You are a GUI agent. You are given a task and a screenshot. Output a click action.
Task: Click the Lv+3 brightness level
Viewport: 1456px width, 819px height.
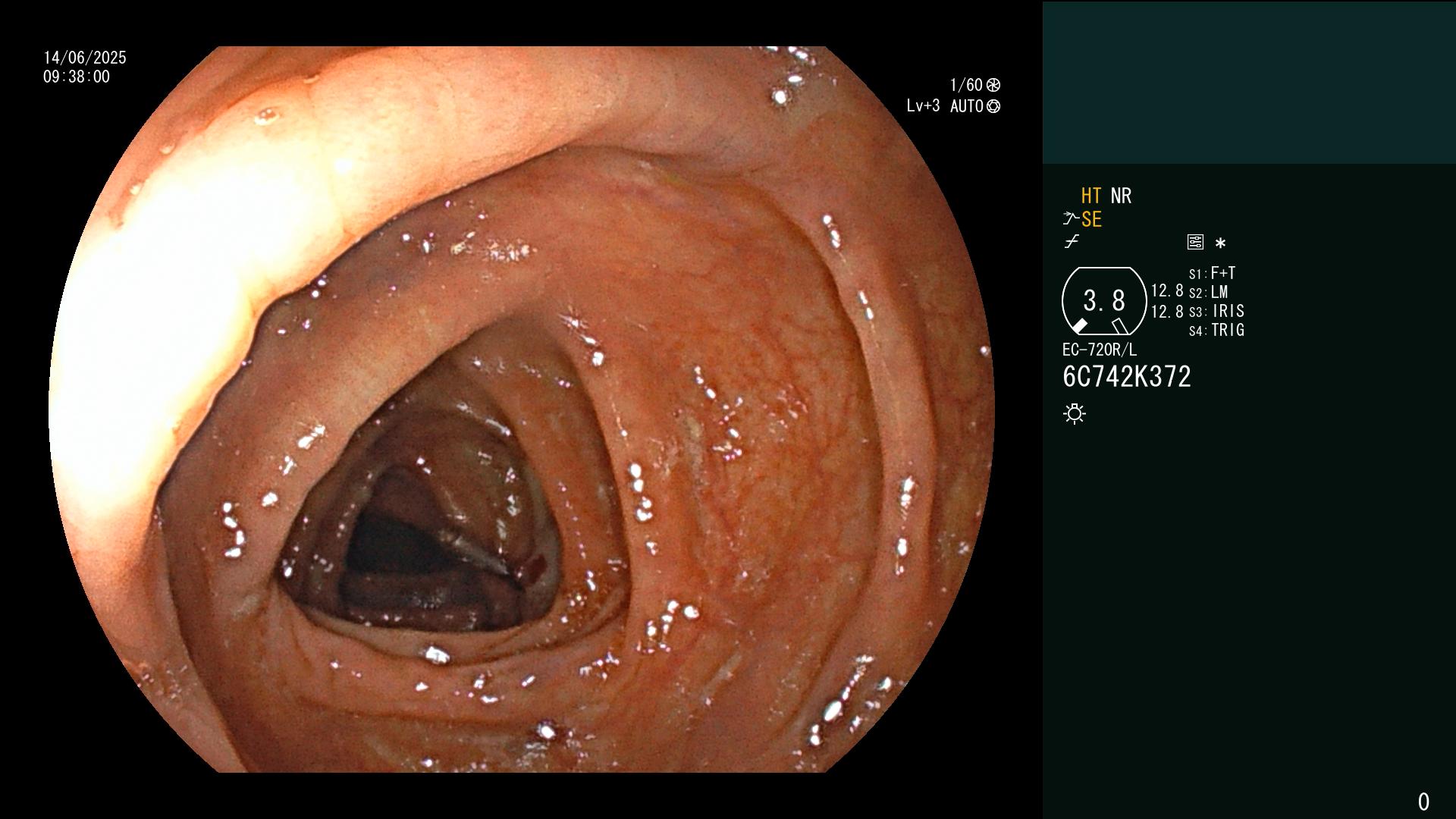coord(923,106)
